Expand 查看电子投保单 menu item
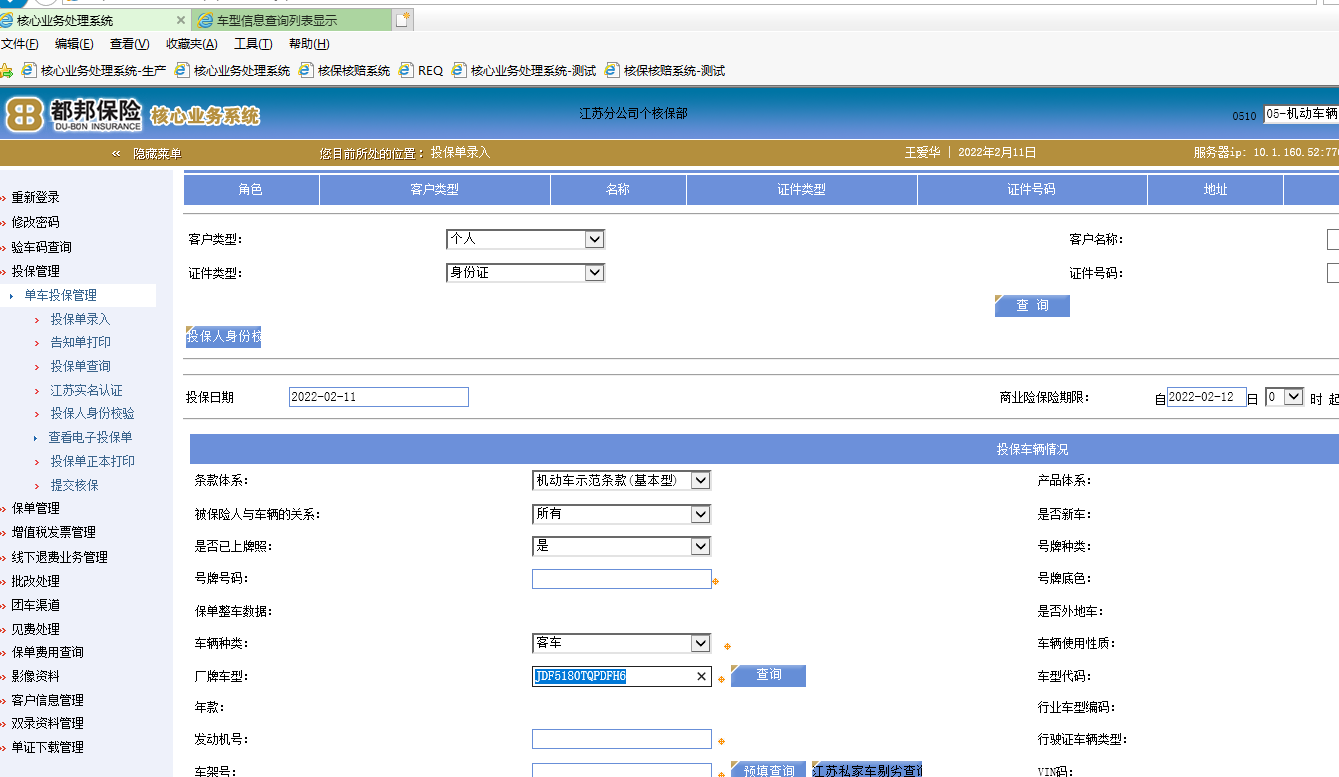 (x=90, y=437)
